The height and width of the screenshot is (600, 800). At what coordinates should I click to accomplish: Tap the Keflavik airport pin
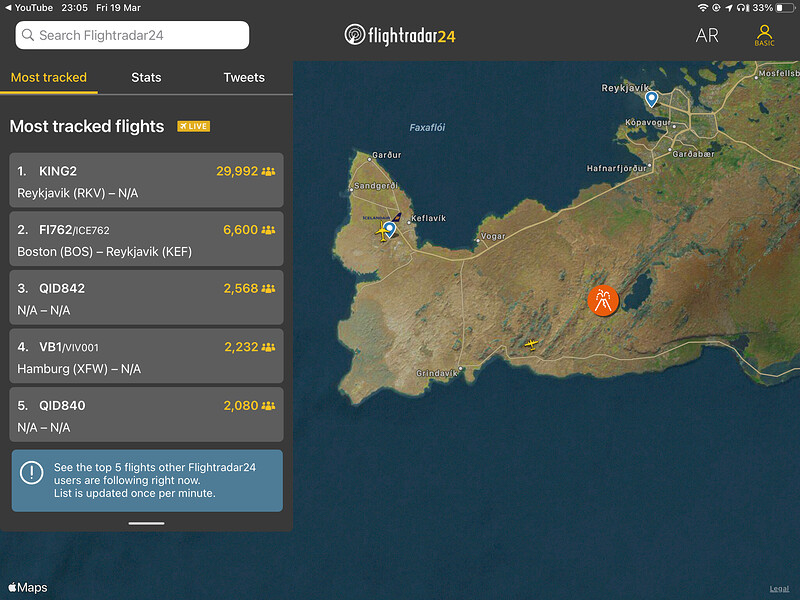coord(390,230)
